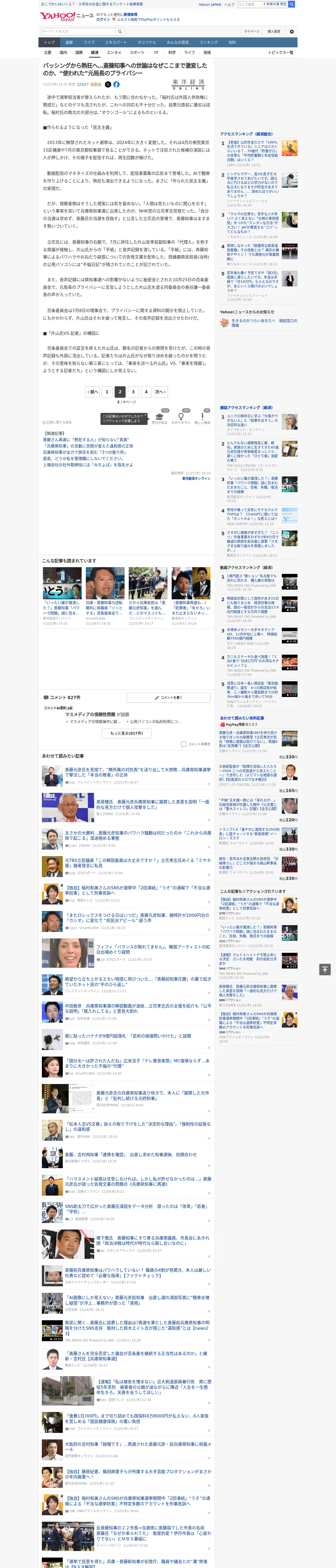Open the エキスパート navigation tab
The image size is (336, 1568).
point(116,42)
